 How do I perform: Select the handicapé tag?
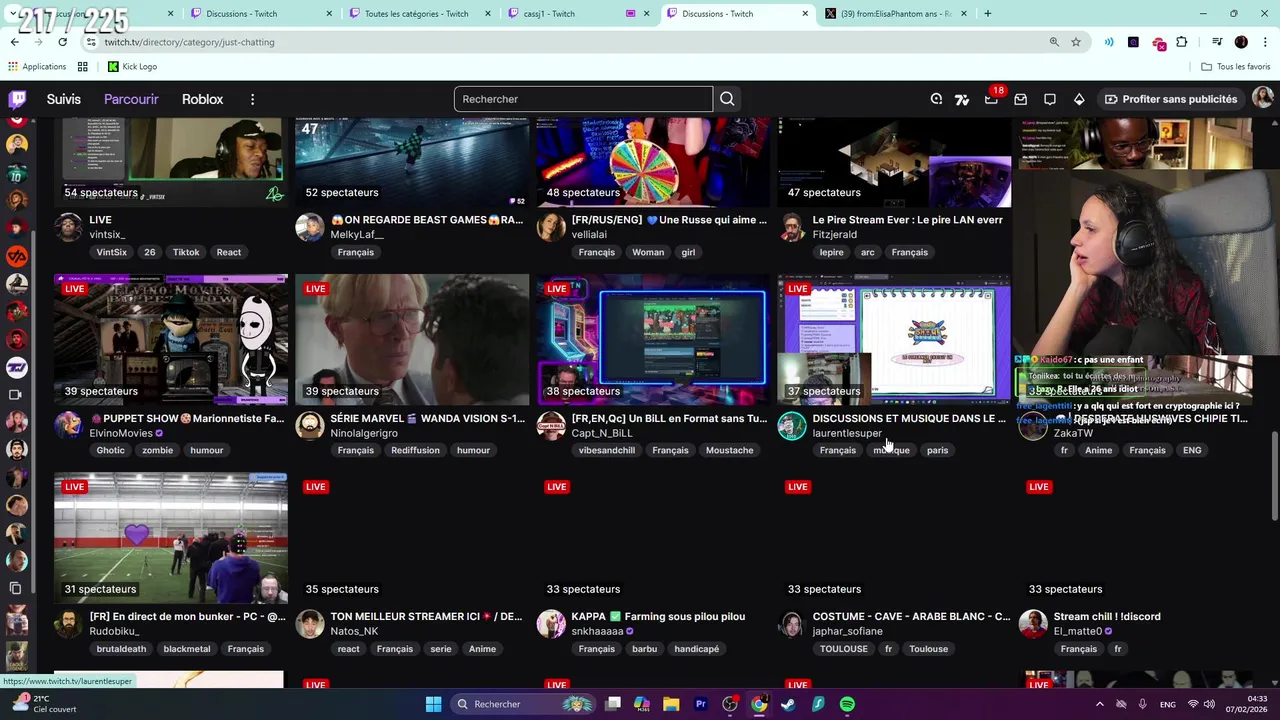(x=696, y=649)
